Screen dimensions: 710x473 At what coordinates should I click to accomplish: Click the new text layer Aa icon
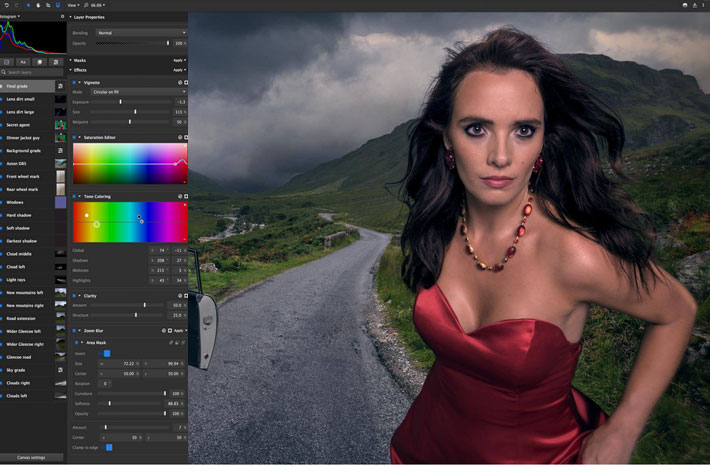(23, 62)
